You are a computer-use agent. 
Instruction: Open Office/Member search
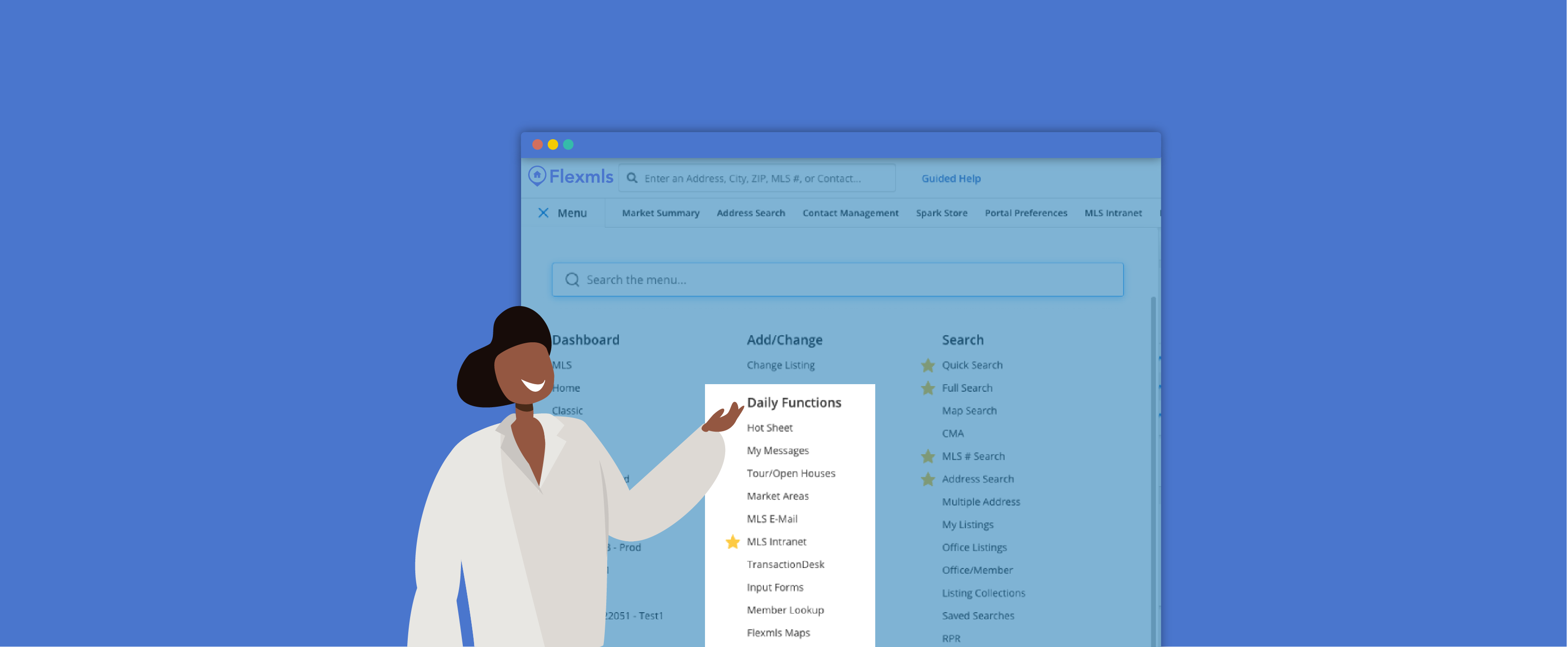(977, 570)
